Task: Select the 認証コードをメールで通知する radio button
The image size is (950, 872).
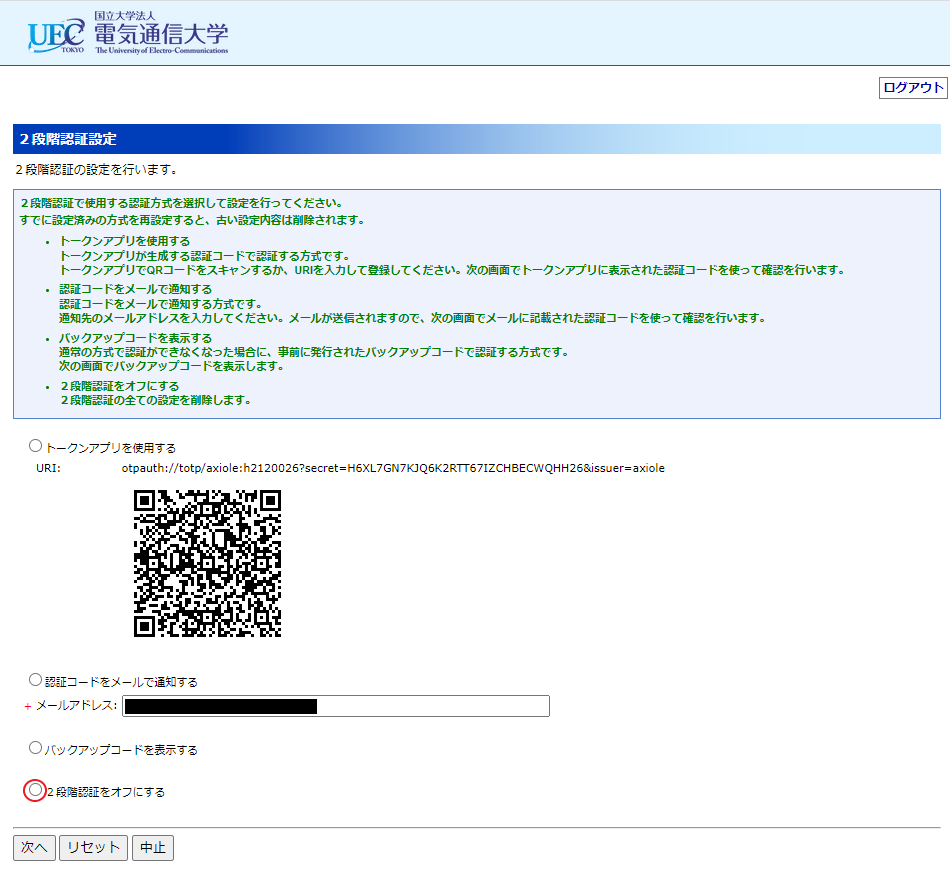Action: pyautogui.click(x=36, y=681)
